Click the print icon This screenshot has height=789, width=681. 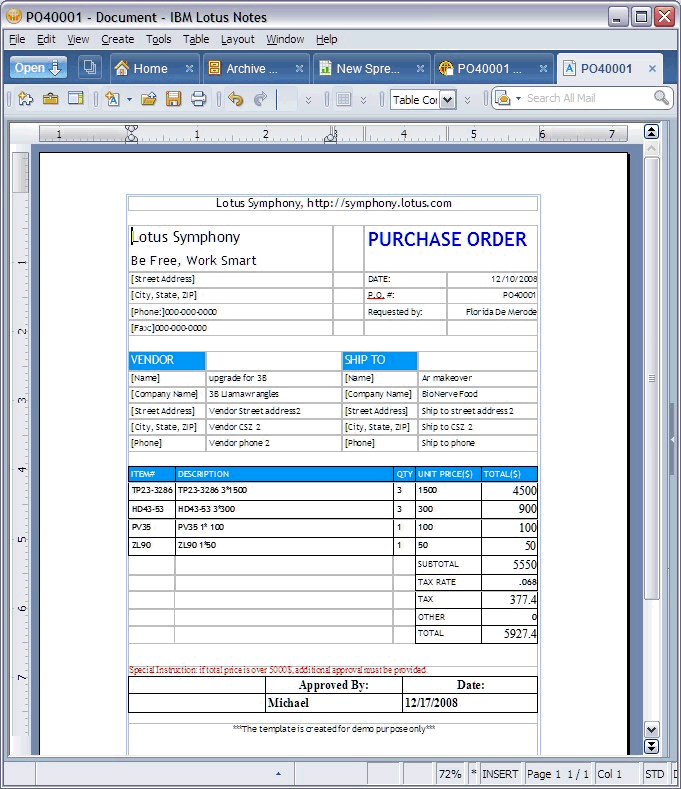click(198, 99)
